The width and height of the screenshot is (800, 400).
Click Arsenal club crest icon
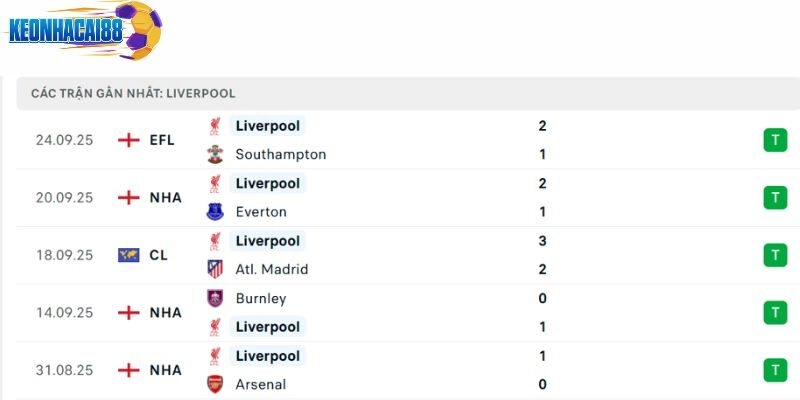pyautogui.click(x=215, y=384)
